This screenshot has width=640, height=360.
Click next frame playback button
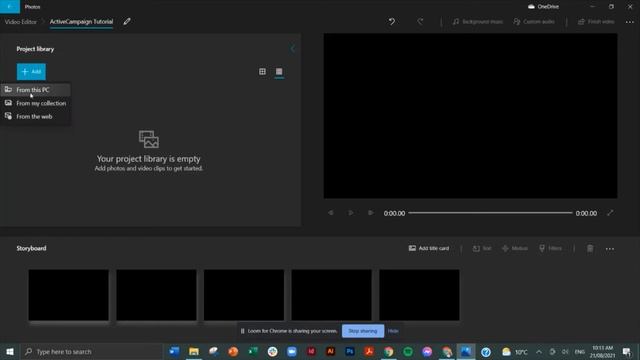click(x=371, y=213)
